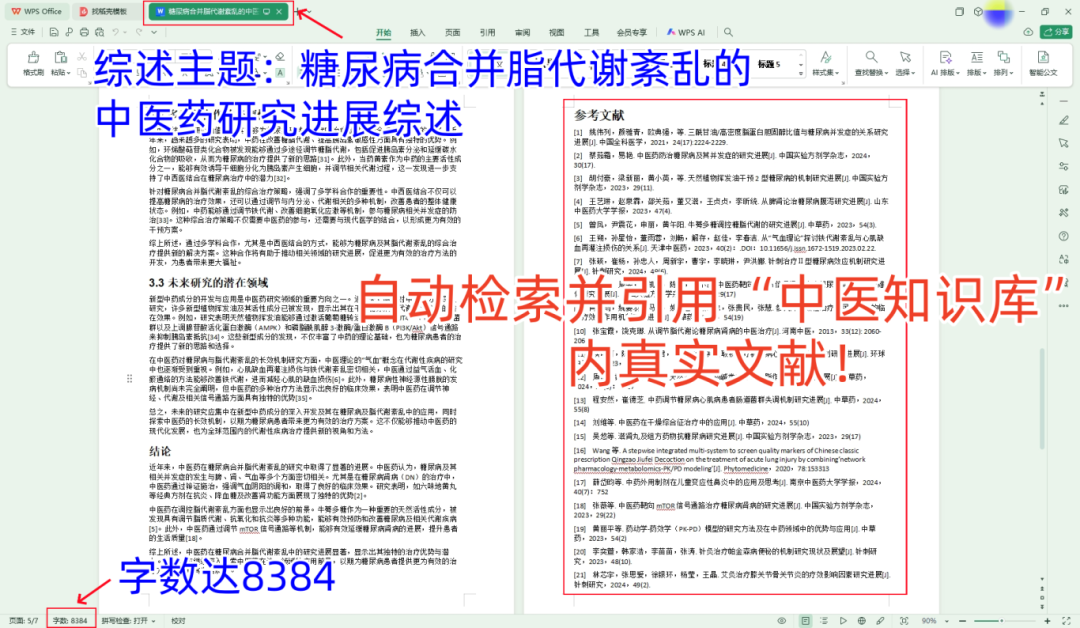The width and height of the screenshot is (1080, 628).
Task: Click the AI layout (AI 排版) icon
Action: (x=945, y=57)
